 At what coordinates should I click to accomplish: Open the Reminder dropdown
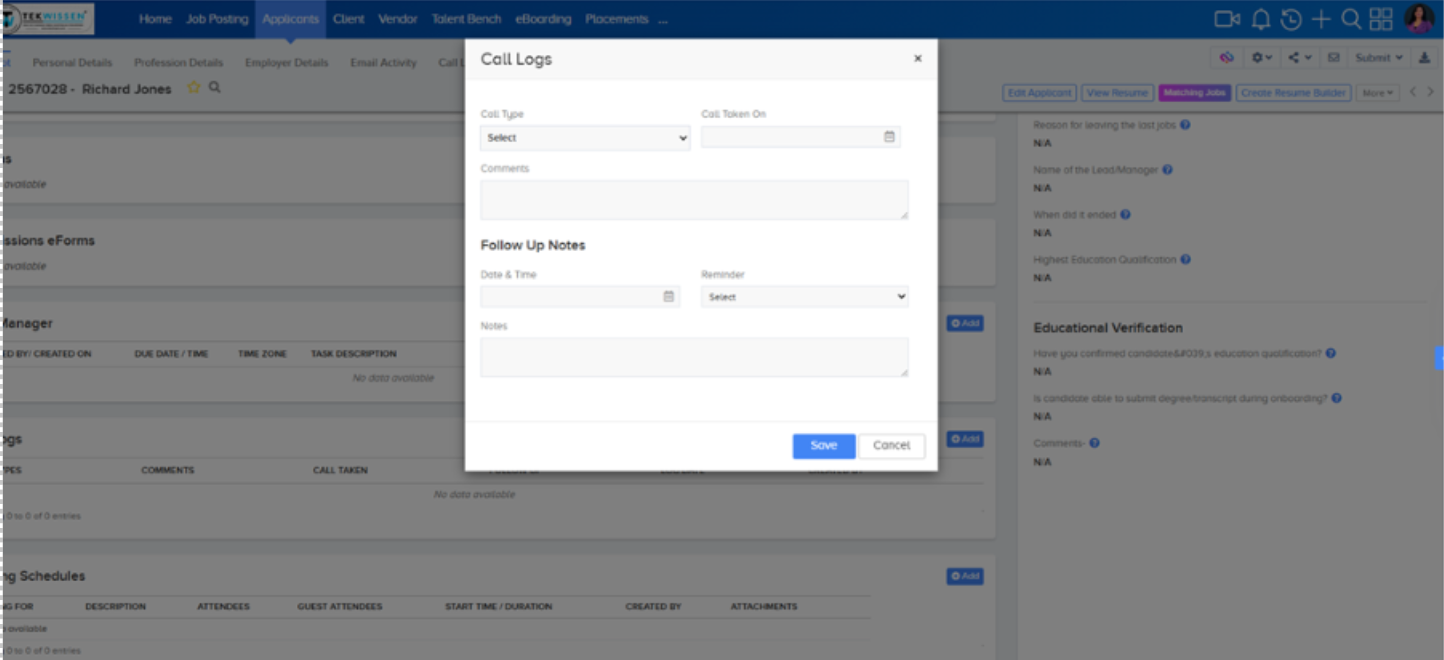(805, 297)
